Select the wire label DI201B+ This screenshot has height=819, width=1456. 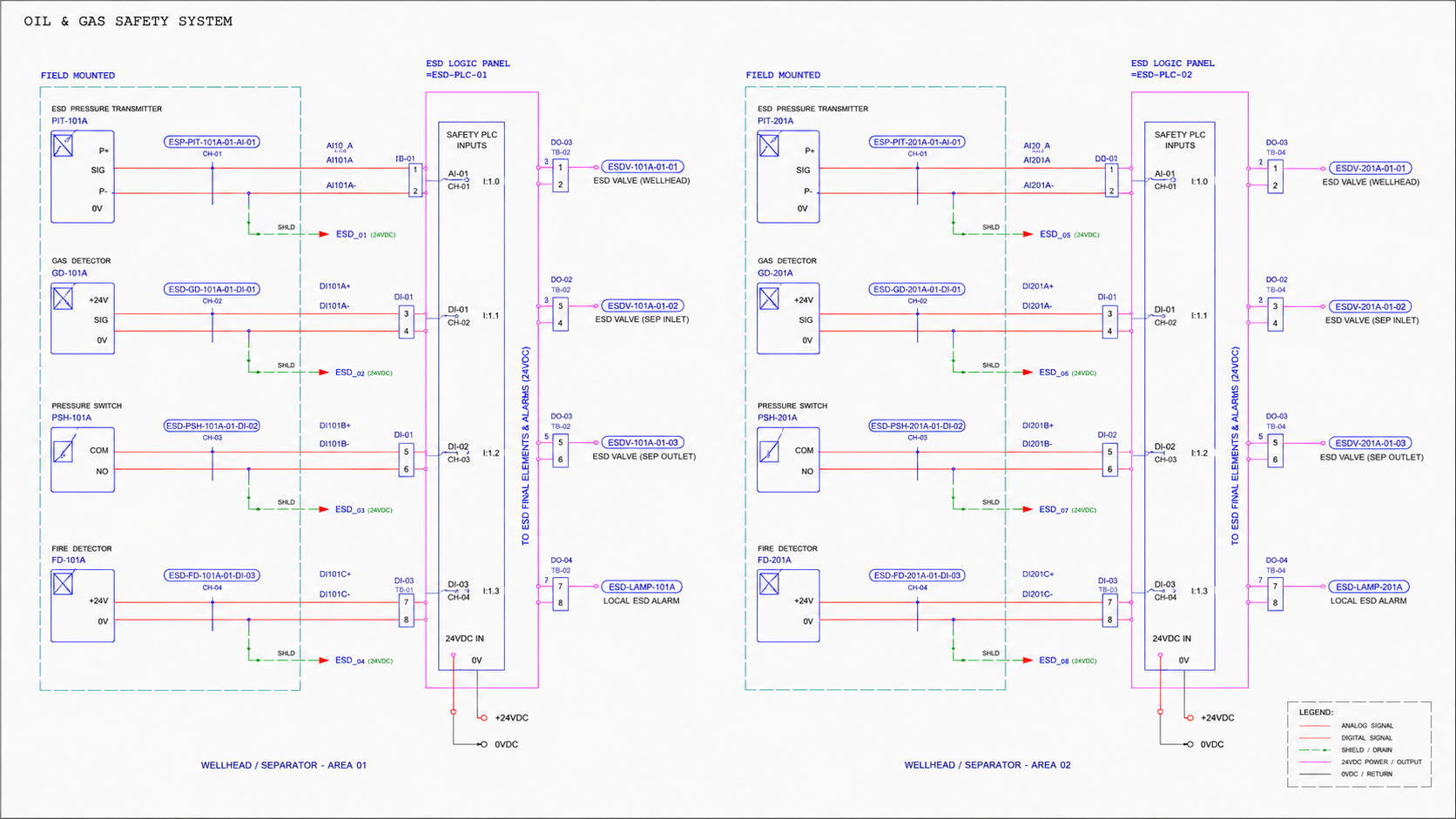point(1038,426)
